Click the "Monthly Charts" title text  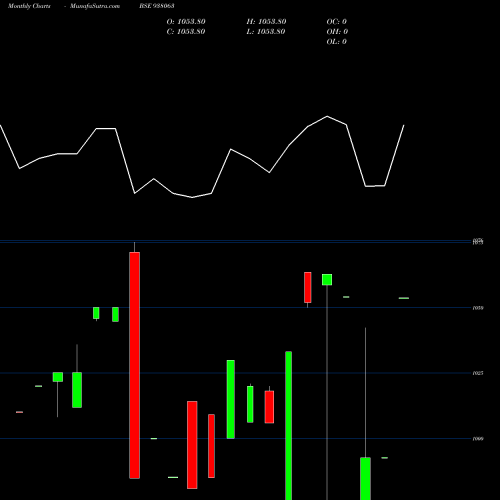pos(29,6)
